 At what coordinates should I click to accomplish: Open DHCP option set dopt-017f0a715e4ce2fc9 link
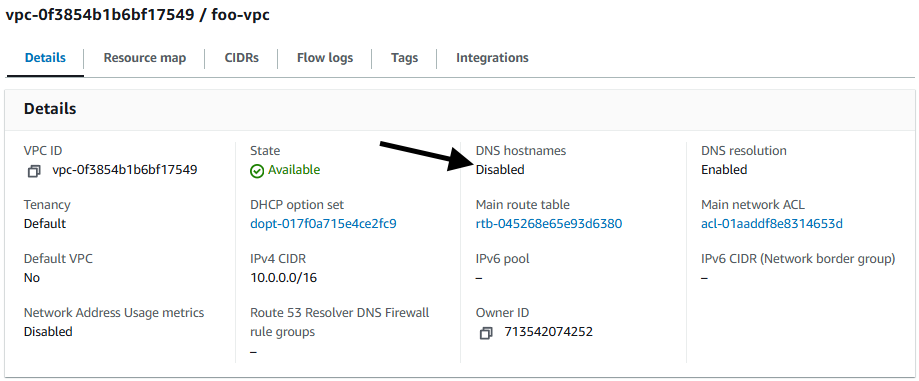[x=324, y=224]
